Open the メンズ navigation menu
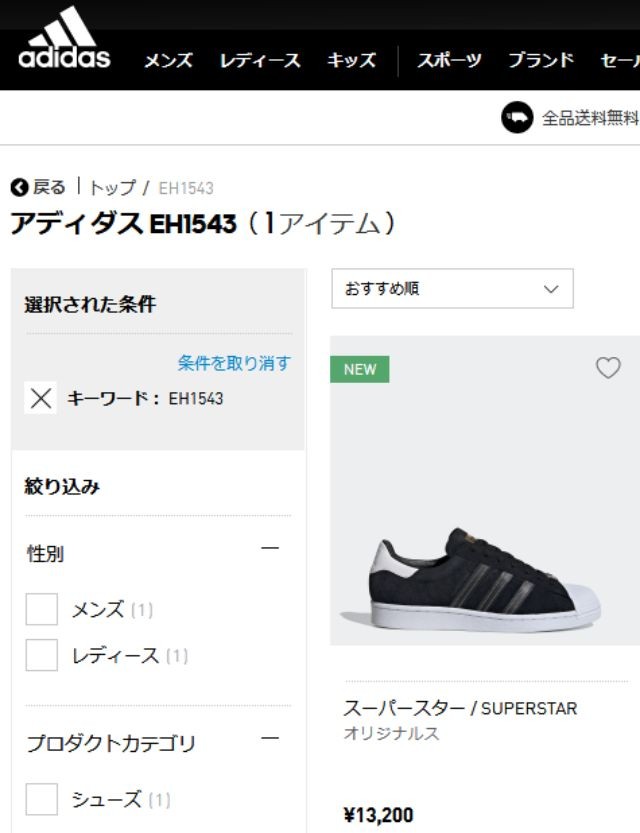Image resolution: width=640 pixels, height=833 pixels. [167, 60]
